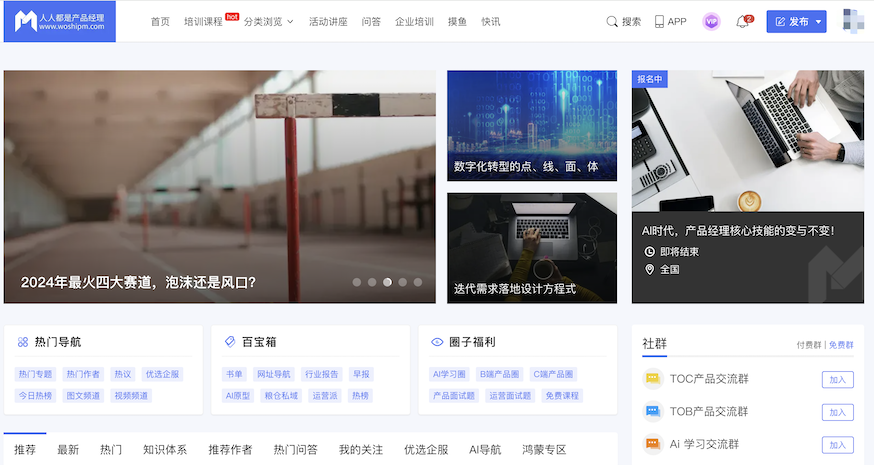Click the APP phone icon
This screenshot has width=874, height=465.
click(659, 21)
